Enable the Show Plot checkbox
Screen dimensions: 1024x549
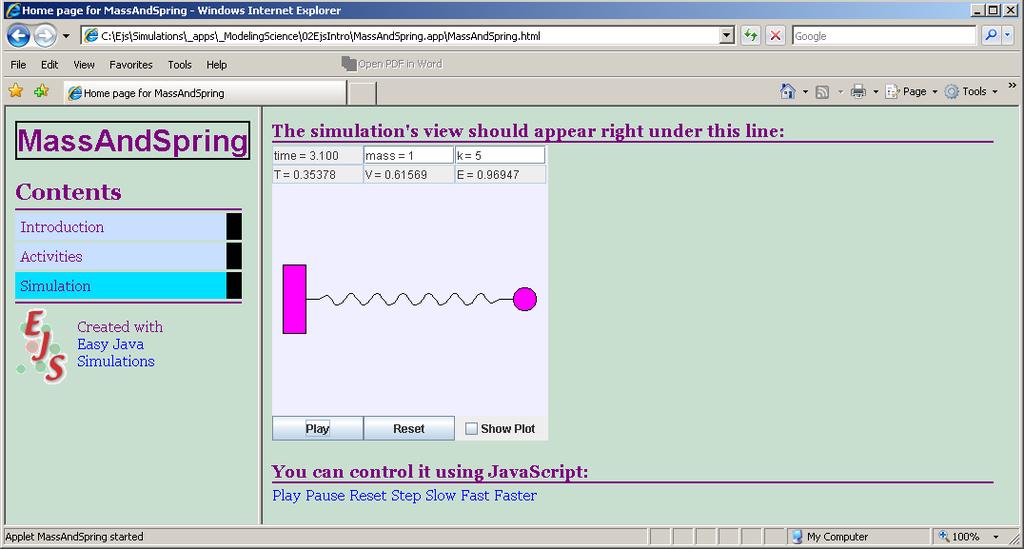point(471,429)
